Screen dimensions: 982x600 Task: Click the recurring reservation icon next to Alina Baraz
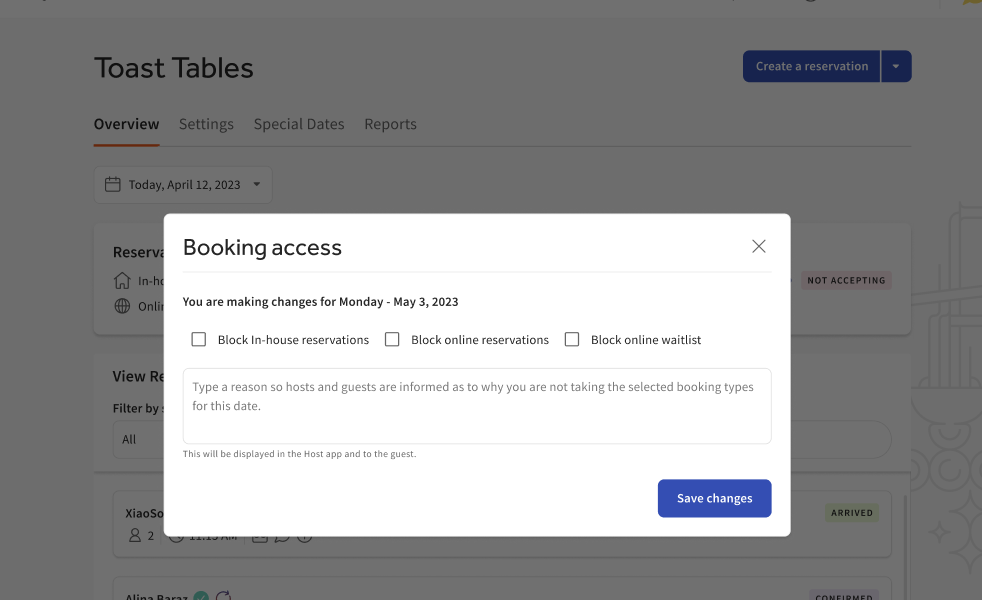[x=224, y=595]
